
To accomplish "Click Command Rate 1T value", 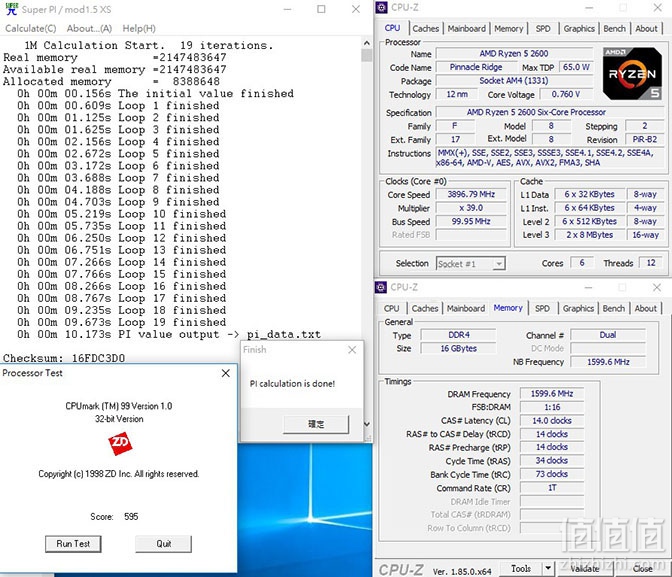I will click(x=552, y=488).
